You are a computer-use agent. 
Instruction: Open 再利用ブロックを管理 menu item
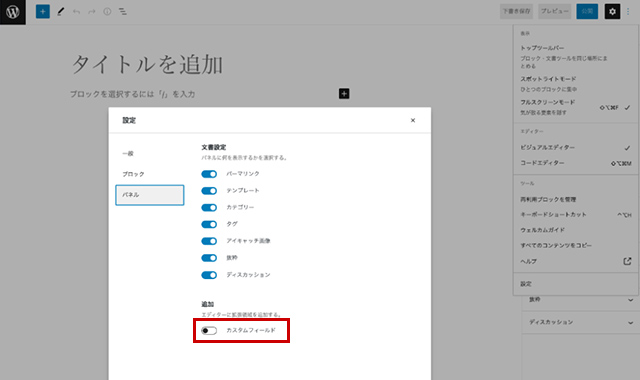point(576,199)
